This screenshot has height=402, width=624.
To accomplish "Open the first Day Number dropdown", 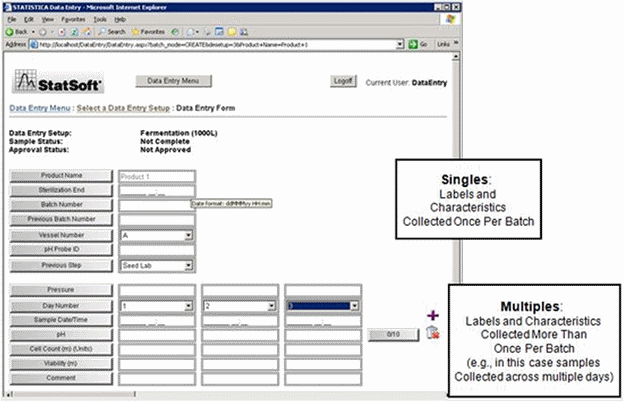I will point(188,306).
